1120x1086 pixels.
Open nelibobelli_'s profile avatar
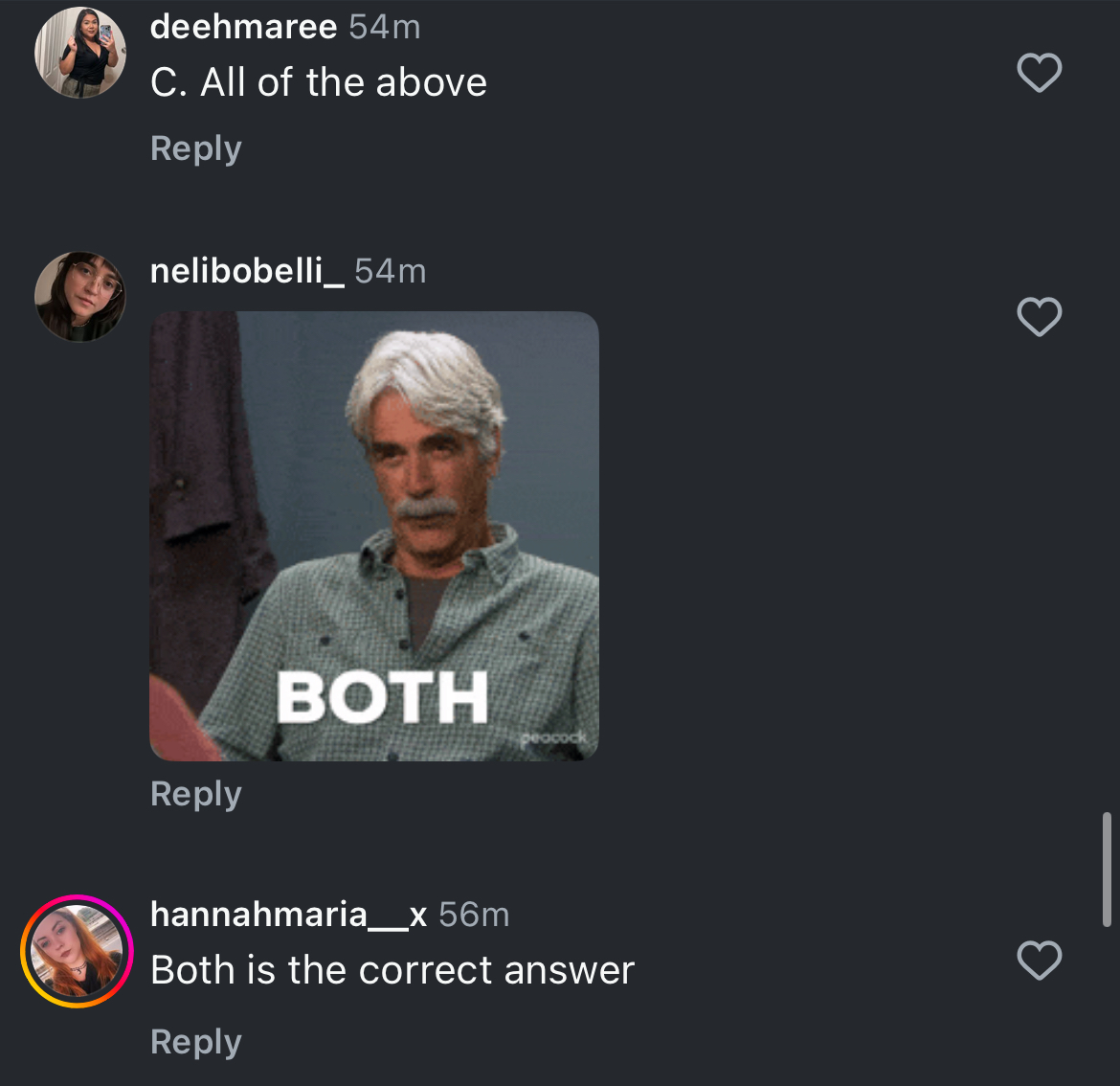[80, 297]
